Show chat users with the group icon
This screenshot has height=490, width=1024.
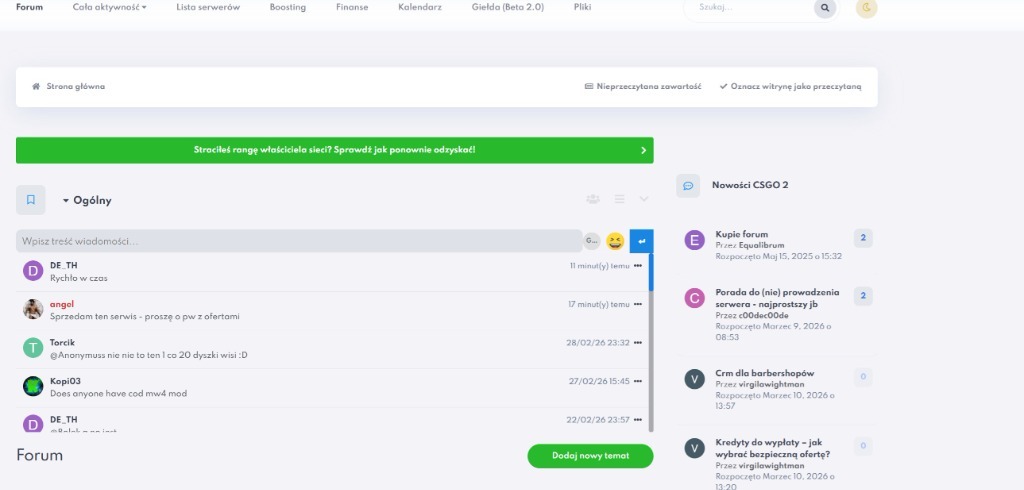(x=593, y=200)
